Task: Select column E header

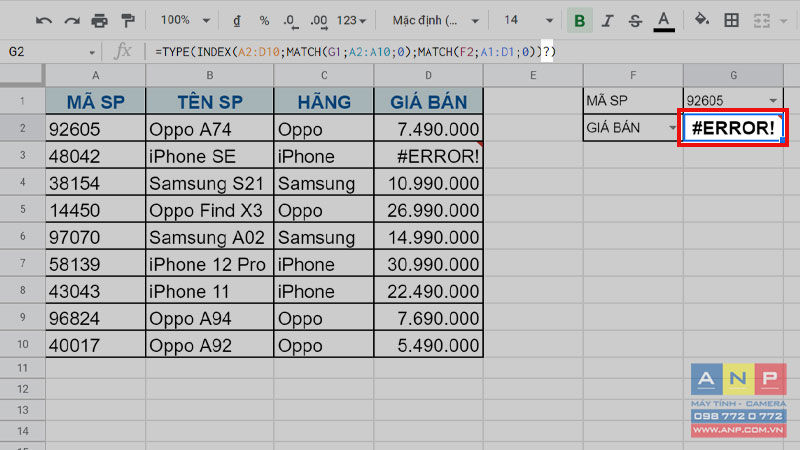Action: coord(533,76)
